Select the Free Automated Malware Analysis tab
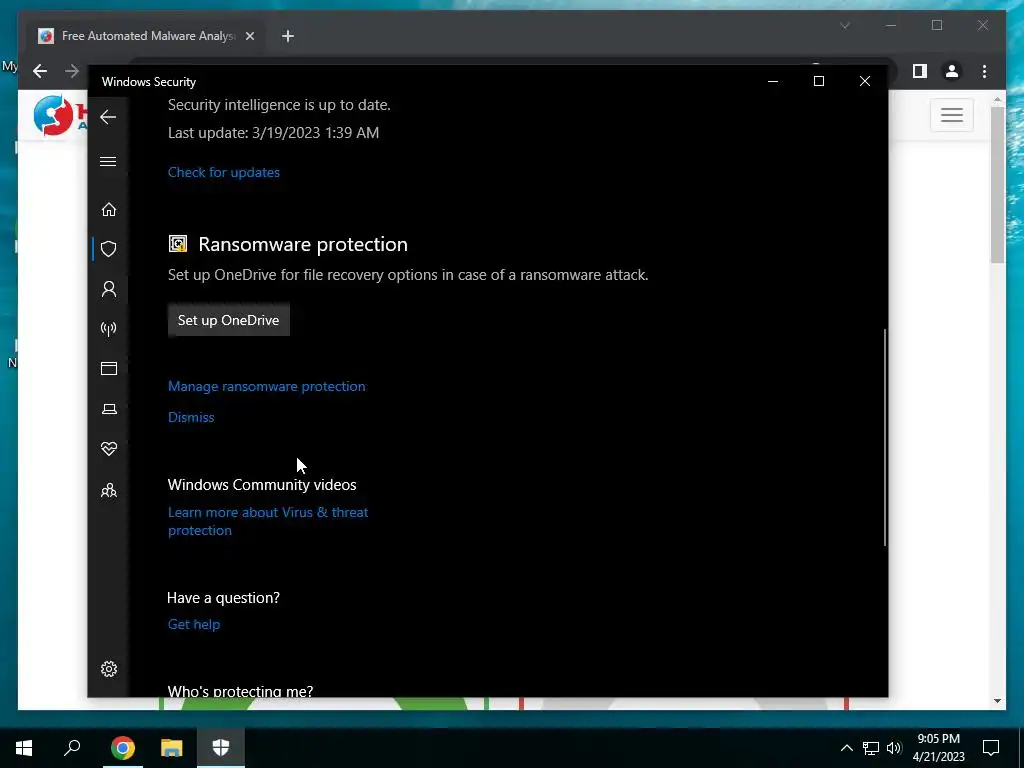 (146, 36)
